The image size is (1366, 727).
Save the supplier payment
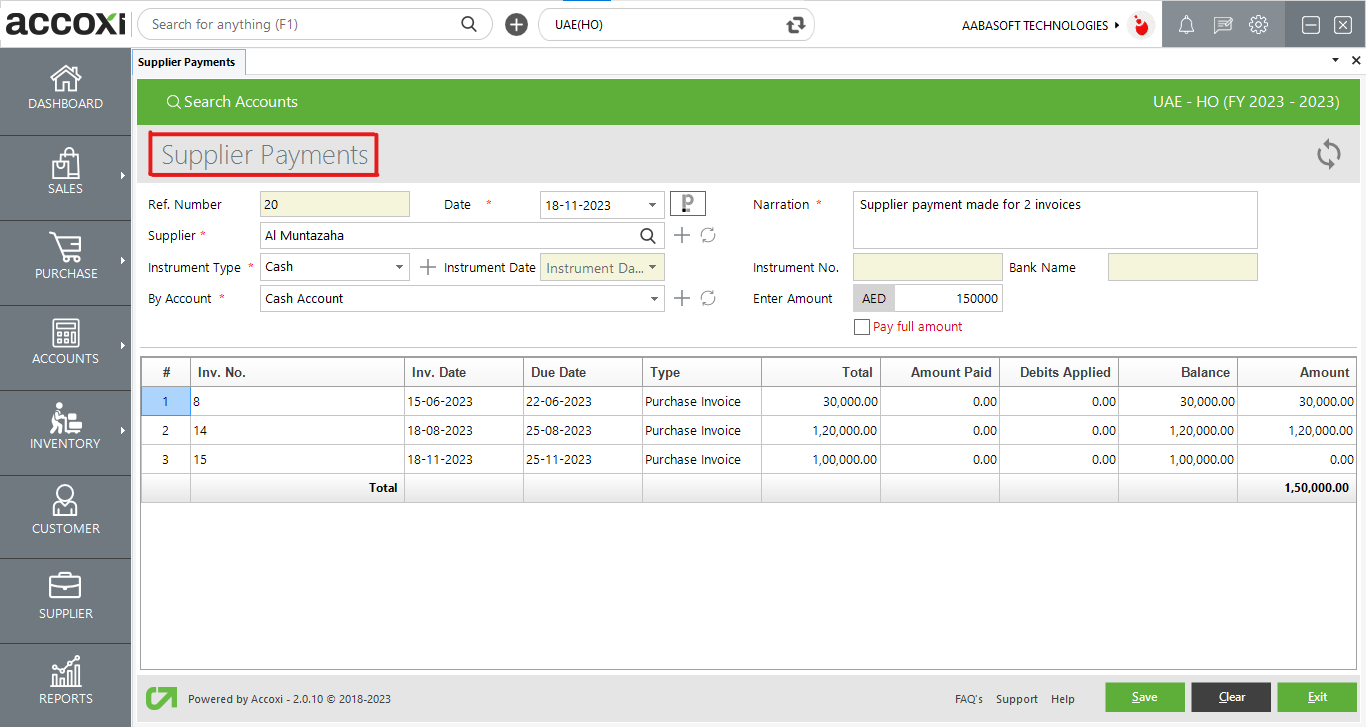(1144, 697)
